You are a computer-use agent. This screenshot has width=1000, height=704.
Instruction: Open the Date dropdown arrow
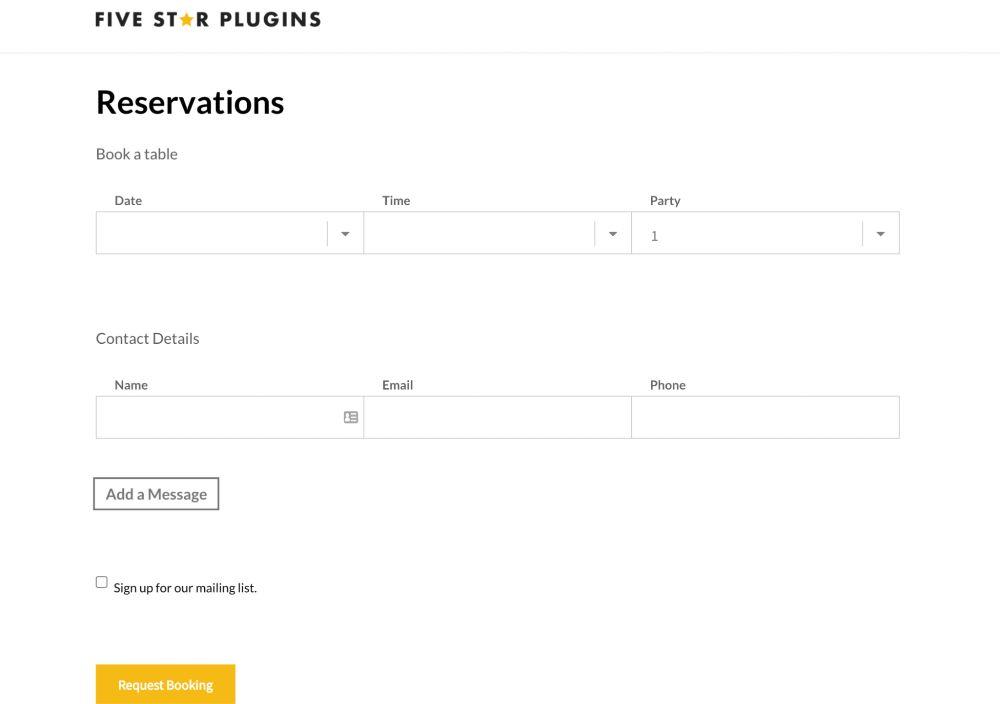(345, 234)
